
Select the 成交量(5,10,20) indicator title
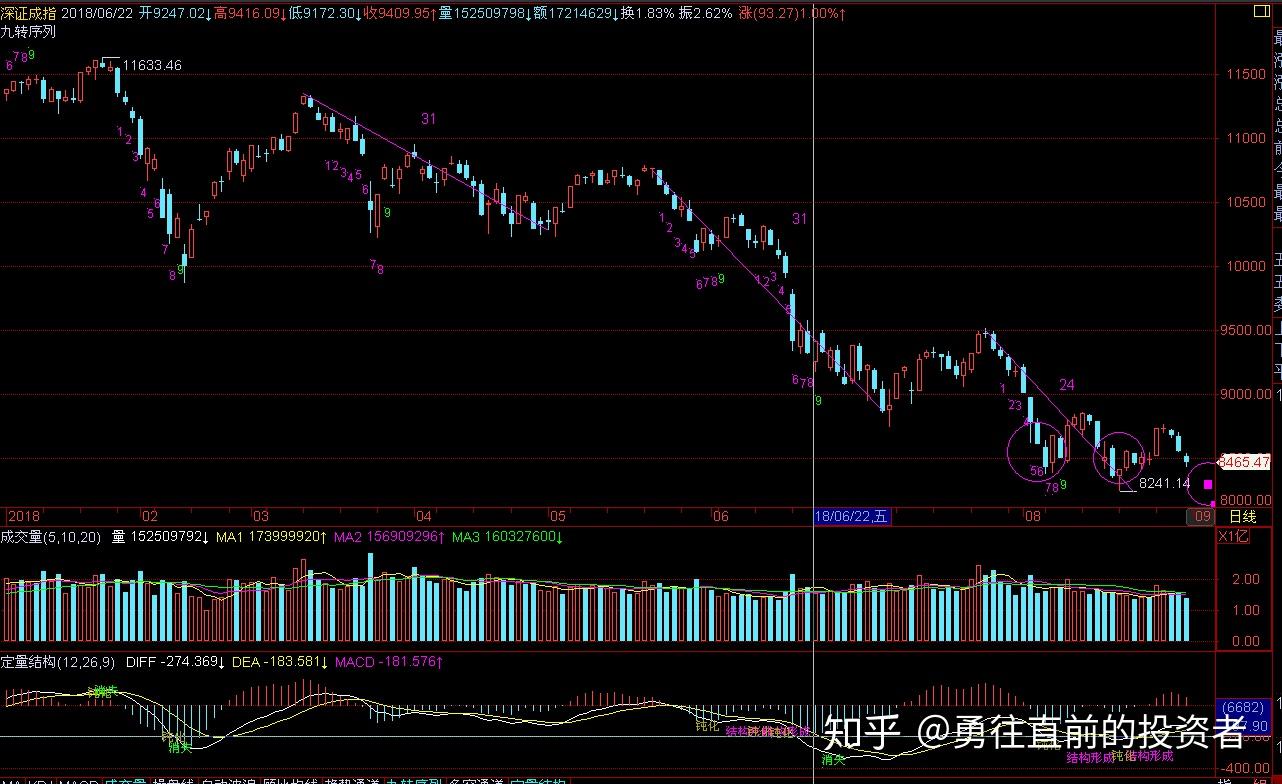tap(51, 537)
